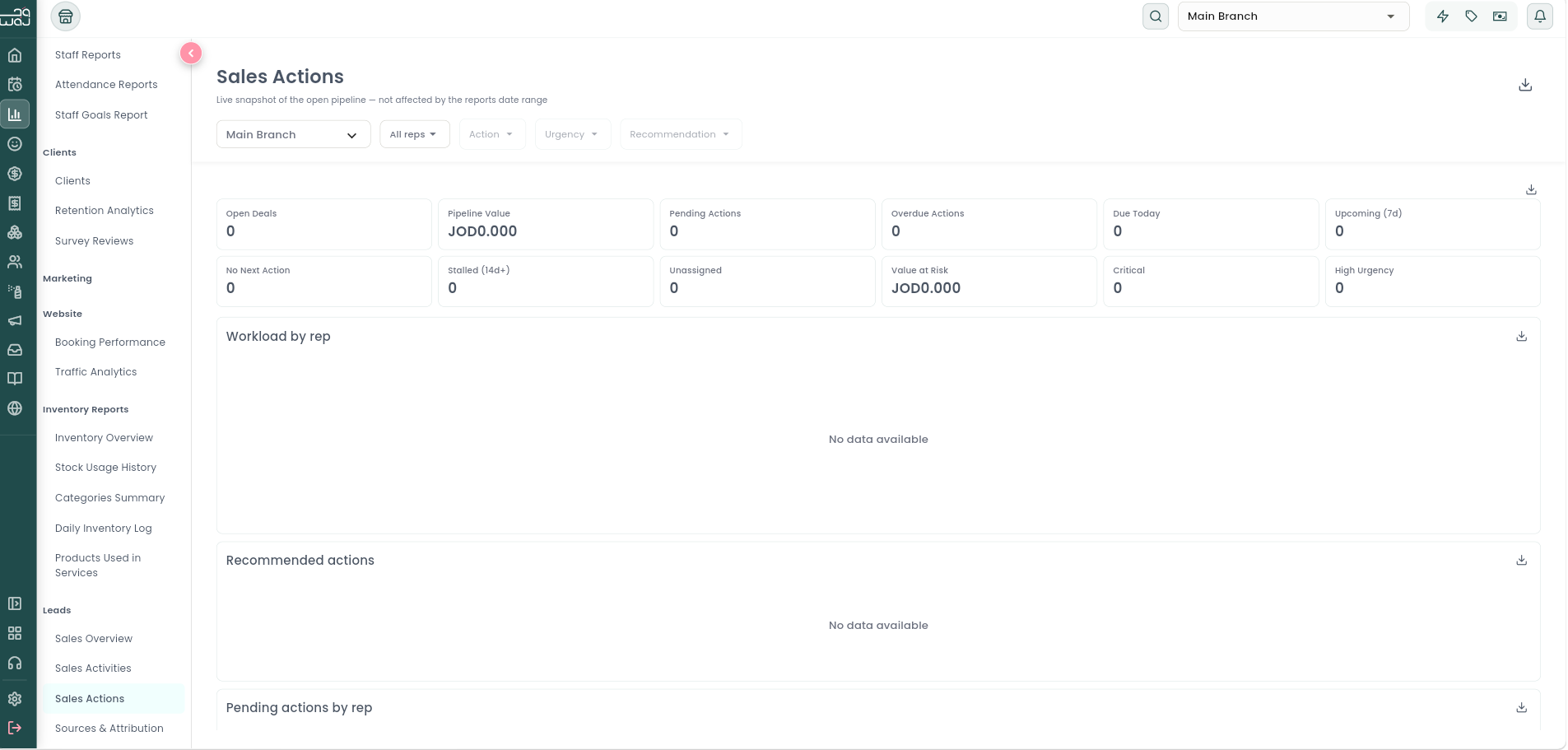The width and height of the screenshot is (1568, 750).
Task: Click the Overdue Actions card
Action: 989,224
